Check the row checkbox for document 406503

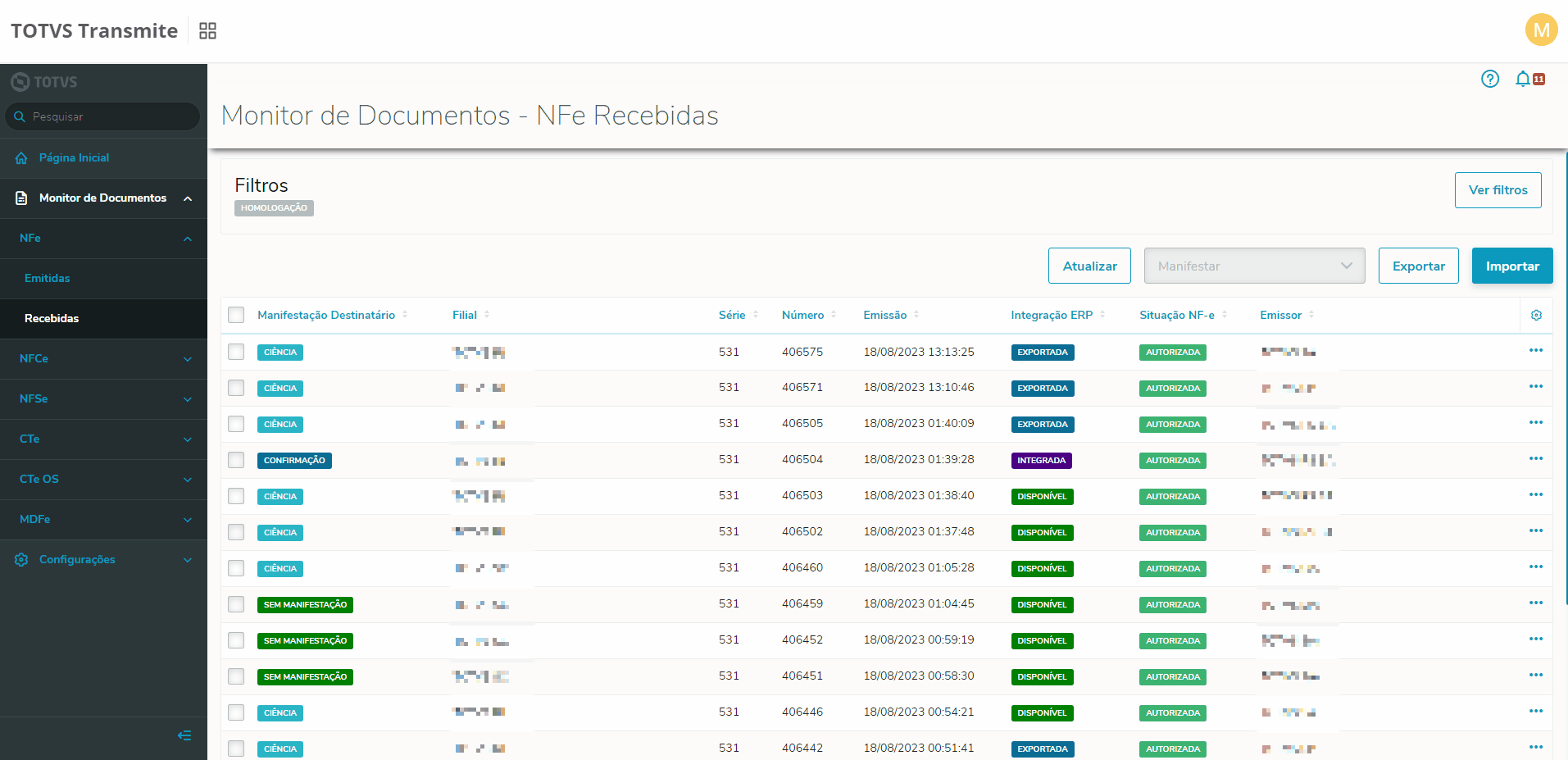pyautogui.click(x=236, y=496)
